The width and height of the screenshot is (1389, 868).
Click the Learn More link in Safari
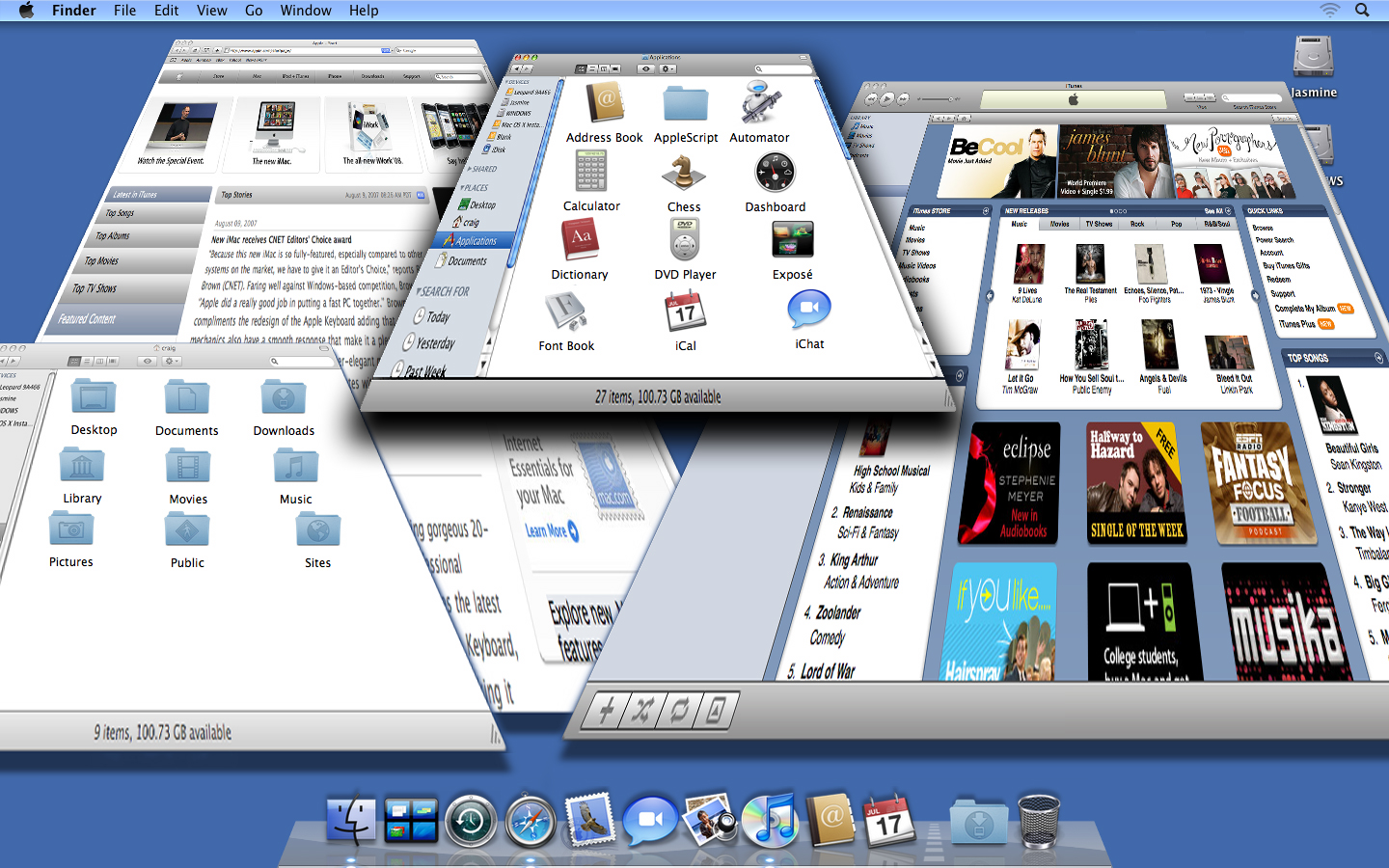coord(552,531)
